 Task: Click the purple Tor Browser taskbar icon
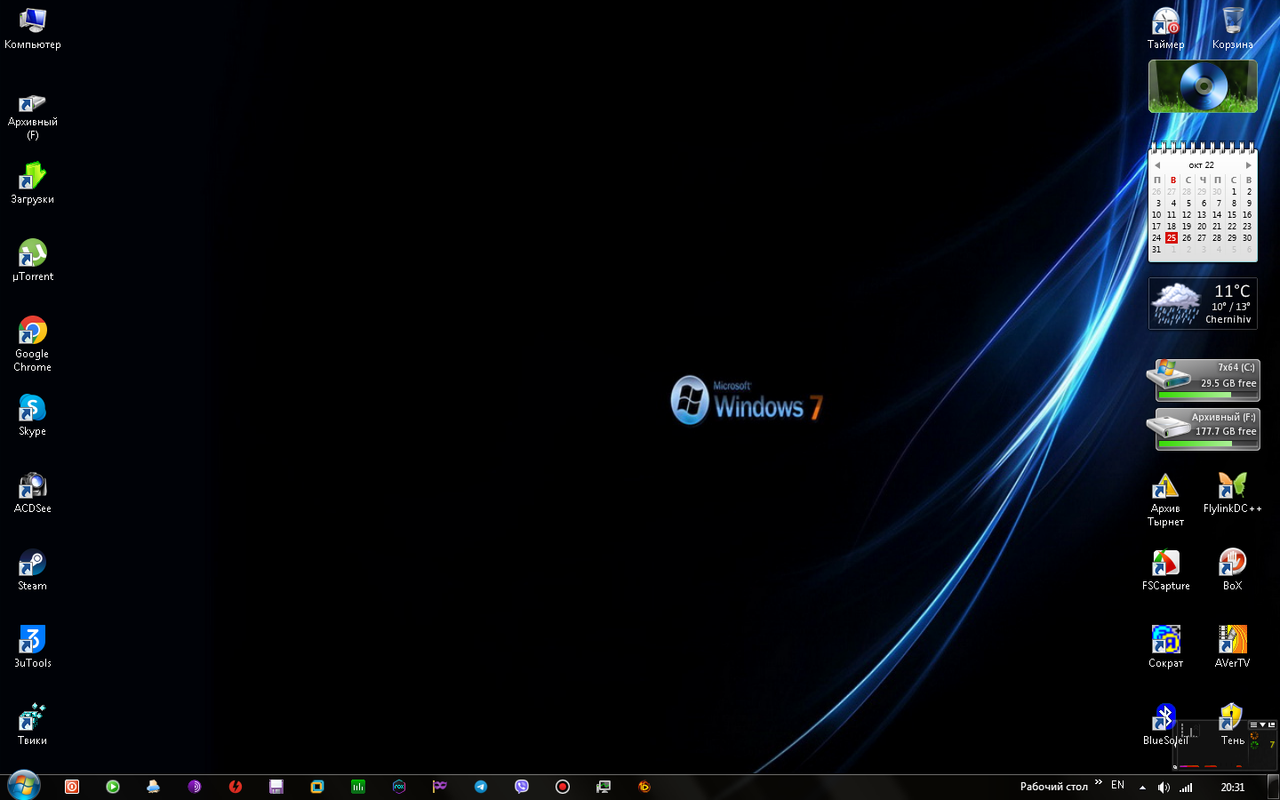coord(194,787)
